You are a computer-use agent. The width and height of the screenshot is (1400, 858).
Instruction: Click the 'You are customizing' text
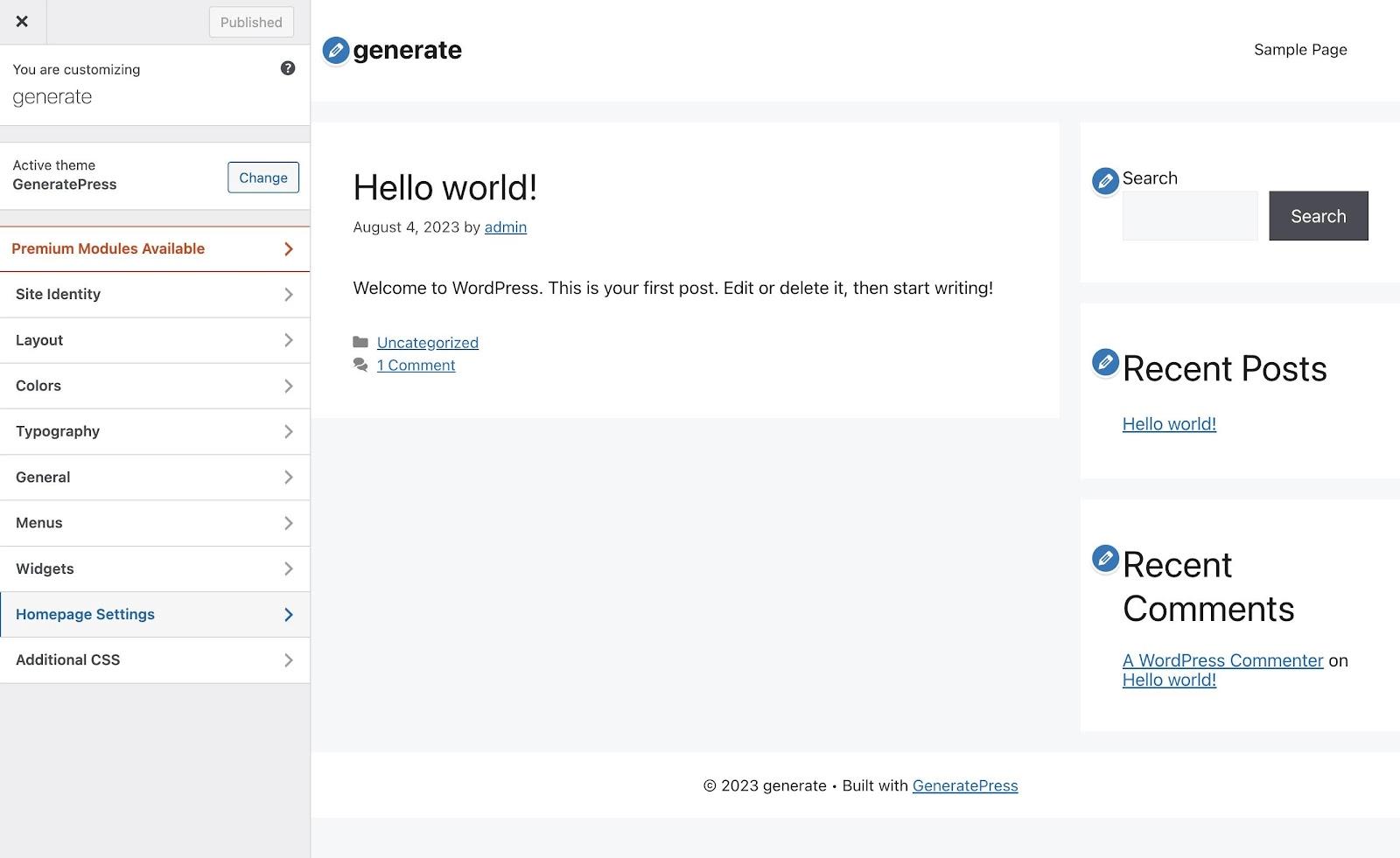tap(76, 69)
